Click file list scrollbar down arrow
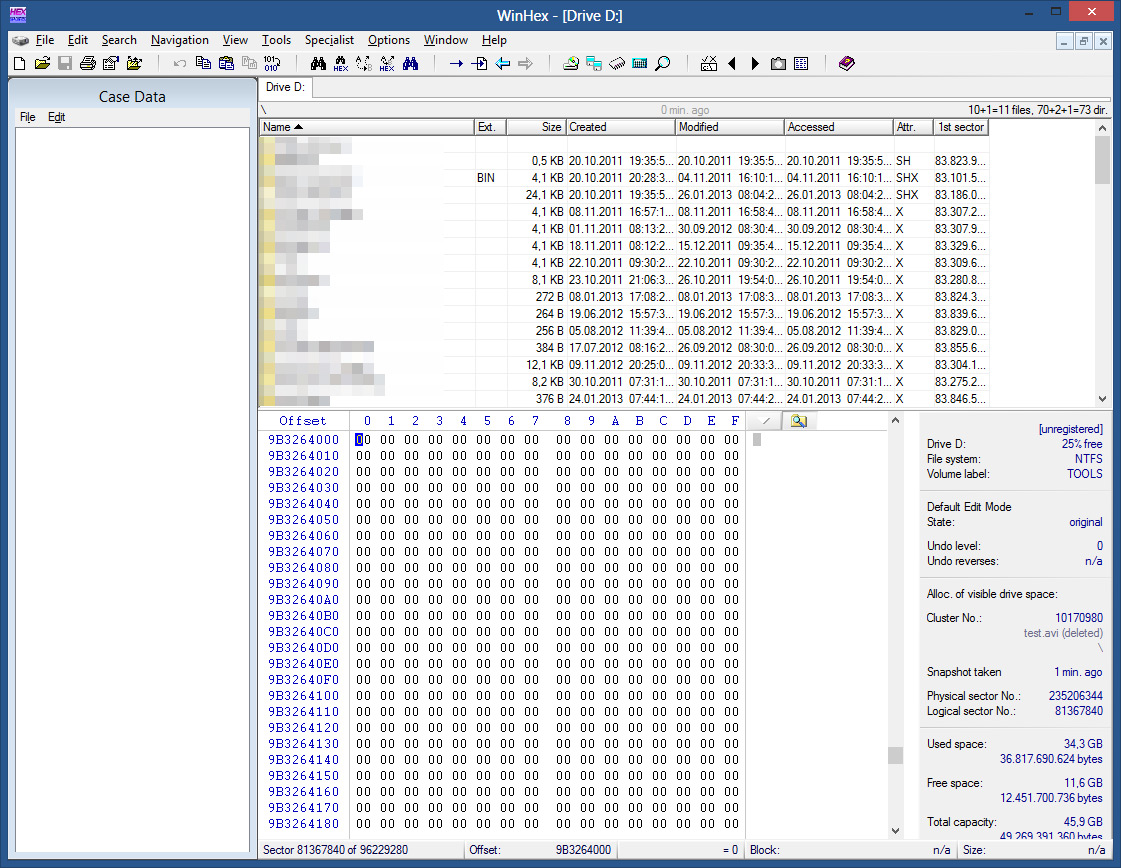The image size is (1121, 868). pyautogui.click(x=1102, y=399)
